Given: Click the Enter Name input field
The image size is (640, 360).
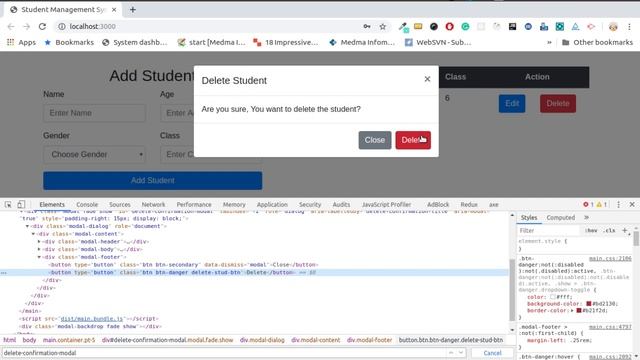Looking at the screenshot, I should click(x=94, y=113).
